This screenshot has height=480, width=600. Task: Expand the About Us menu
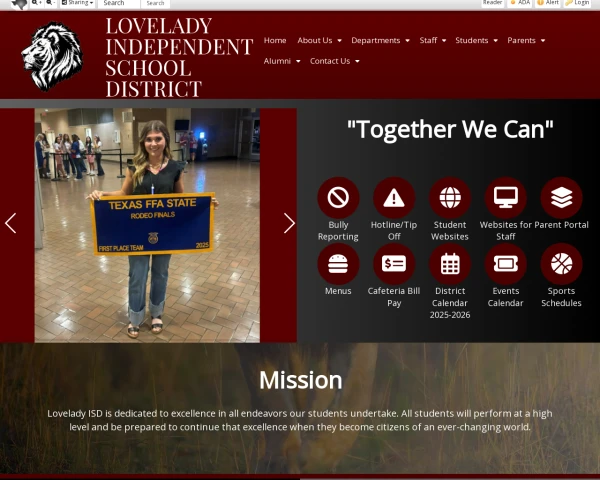(x=319, y=41)
